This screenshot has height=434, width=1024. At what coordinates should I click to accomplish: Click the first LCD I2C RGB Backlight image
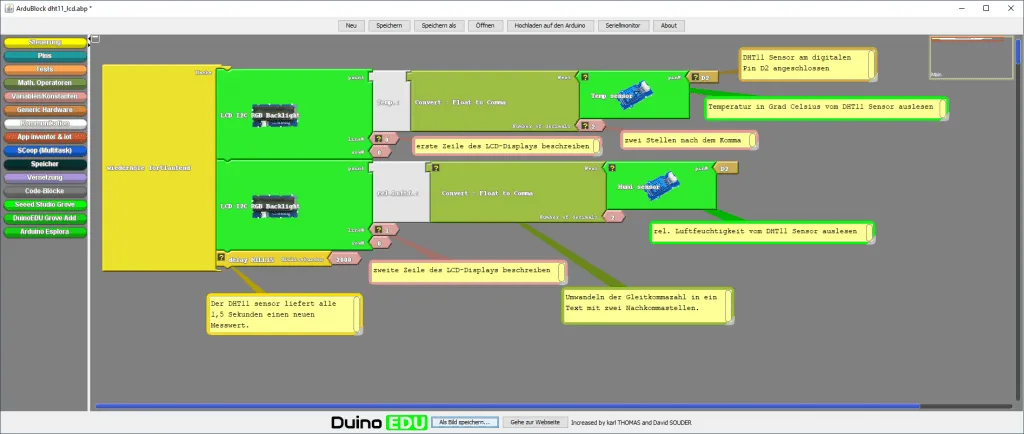pos(276,116)
